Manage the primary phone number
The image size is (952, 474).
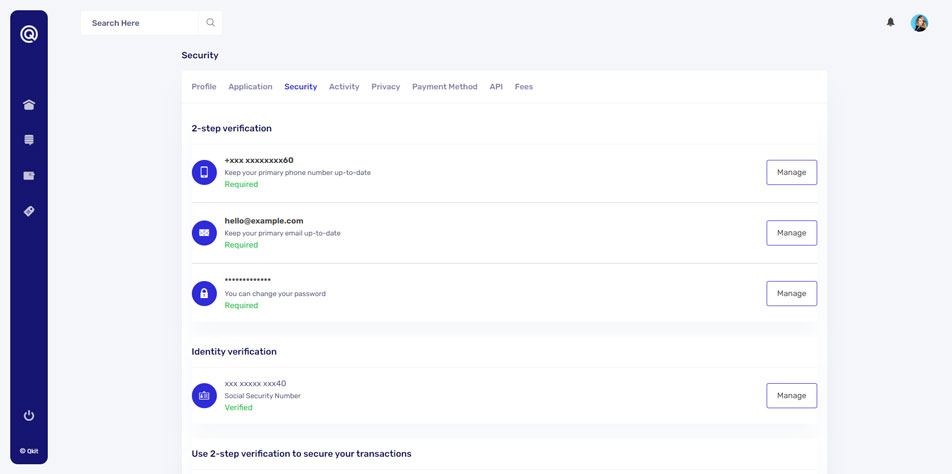[x=791, y=172]
